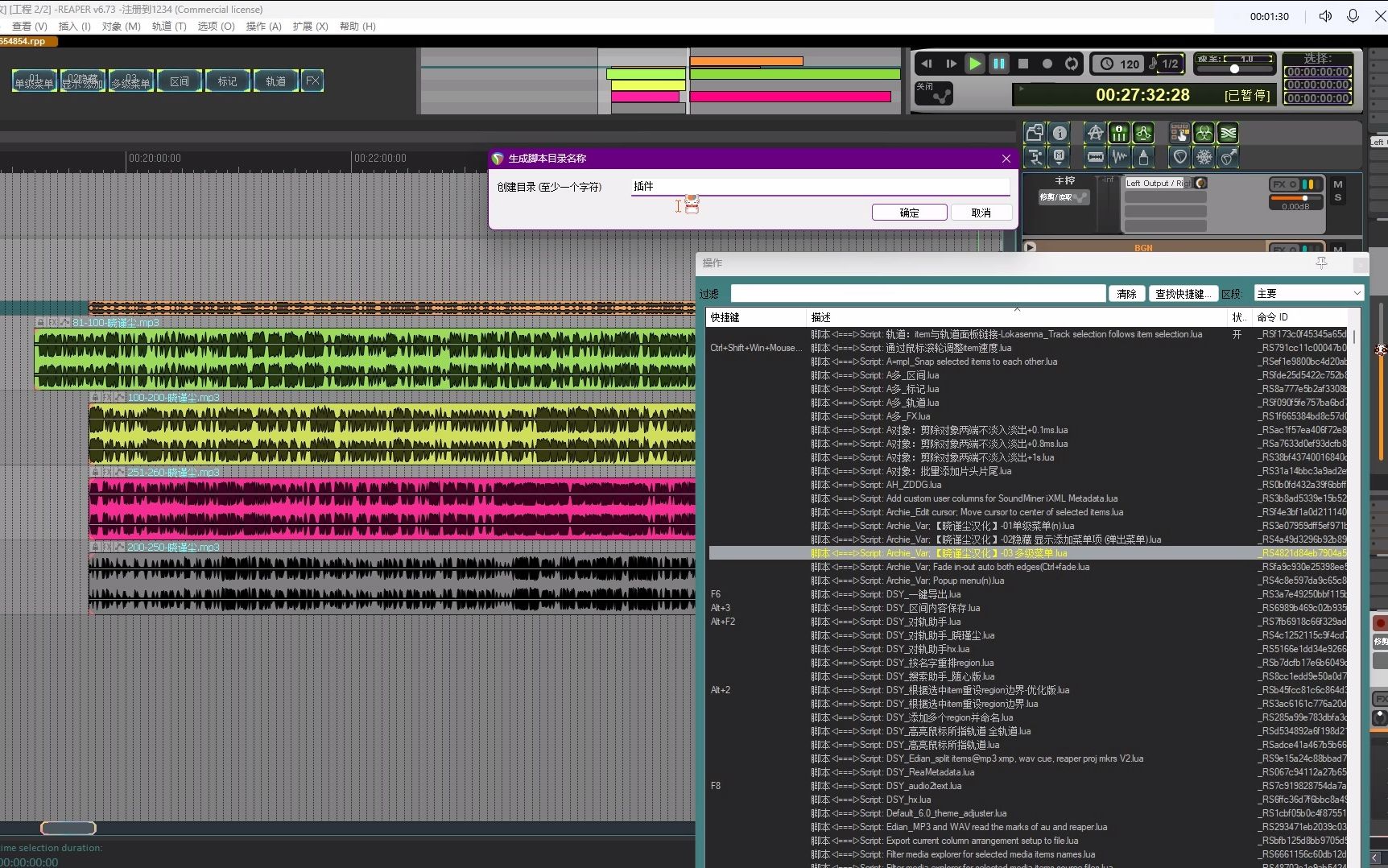Open the 区段 dropdown showing 主要
1388x868 pixels.
pos(1308,294)
